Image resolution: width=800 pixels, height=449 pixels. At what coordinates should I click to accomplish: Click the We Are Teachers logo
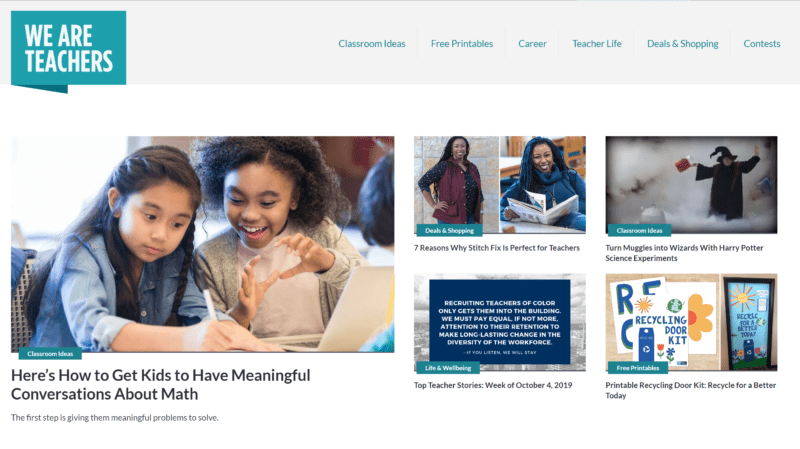click(68, 51)
